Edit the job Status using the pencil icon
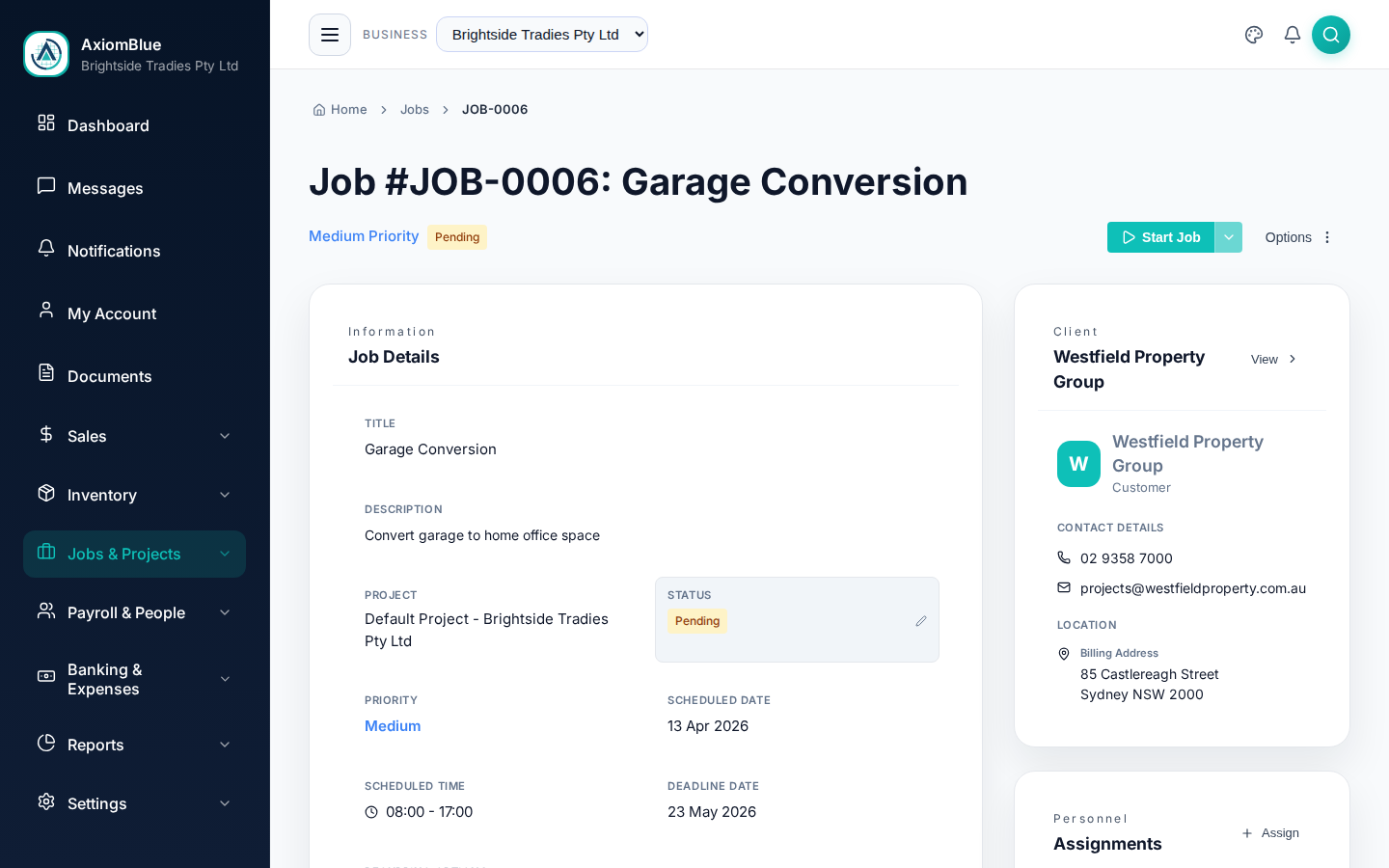This screenshot has width=1389, height=868. tap(920, 621)
